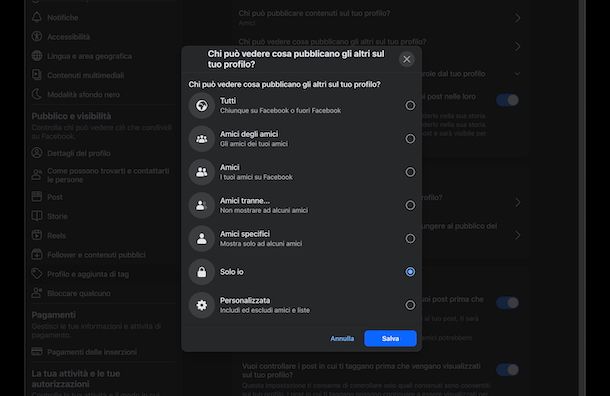Click the moon icon for Modalità sfondo nero
Viewport: 610px width, 396px height.
(x=37, y=94)
